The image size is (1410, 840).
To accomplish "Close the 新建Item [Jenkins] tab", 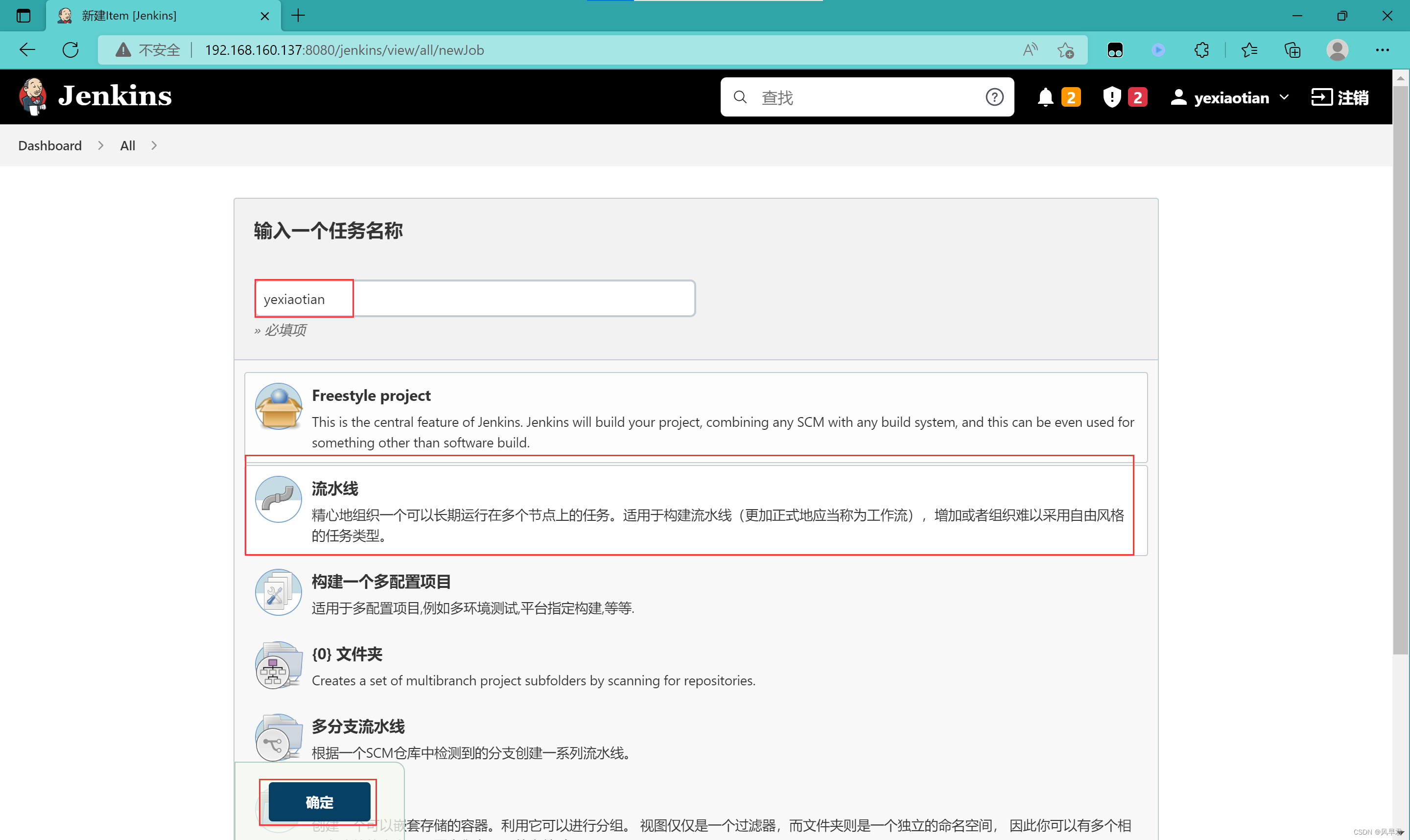I will pos(265,16).
